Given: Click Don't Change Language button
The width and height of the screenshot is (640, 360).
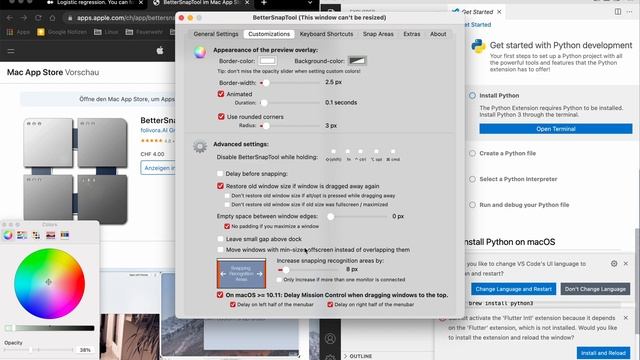Looking at the screenshot, I should [595, 289].
